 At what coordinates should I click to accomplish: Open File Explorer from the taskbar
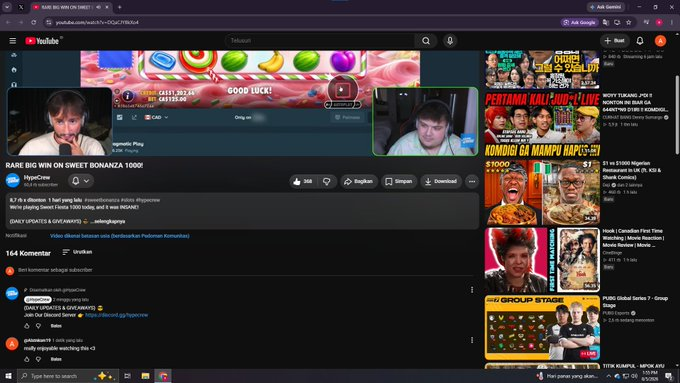pos(145,376)
